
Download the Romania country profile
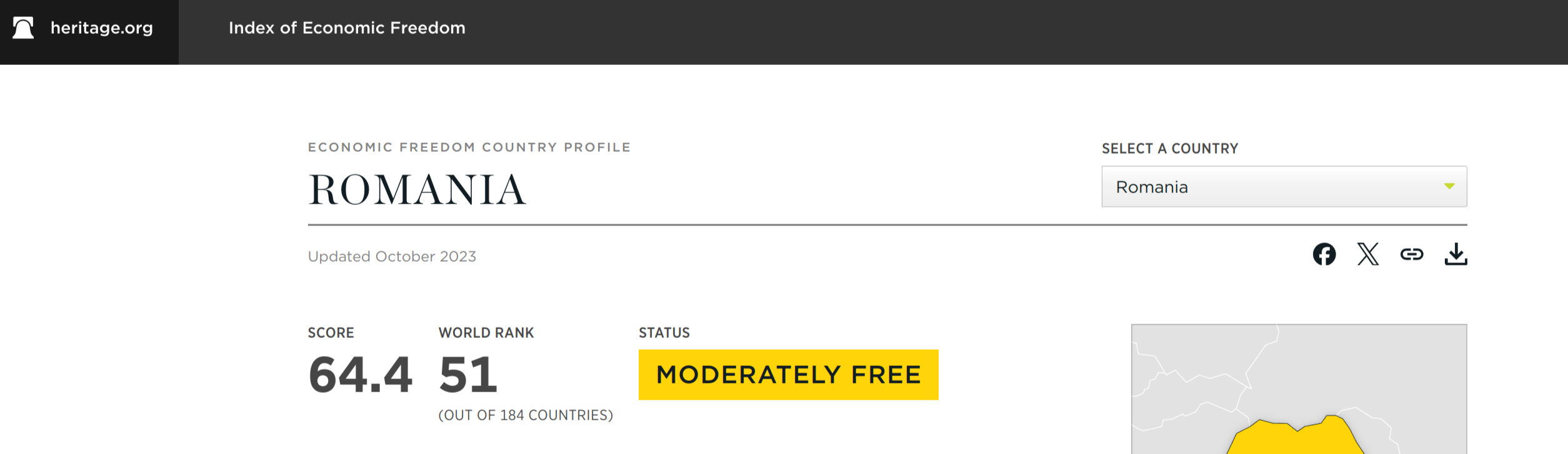tap(1456, 254)
